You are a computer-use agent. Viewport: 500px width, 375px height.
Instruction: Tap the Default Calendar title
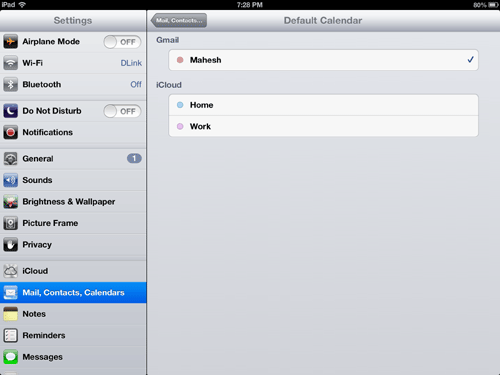pos(323,20)
